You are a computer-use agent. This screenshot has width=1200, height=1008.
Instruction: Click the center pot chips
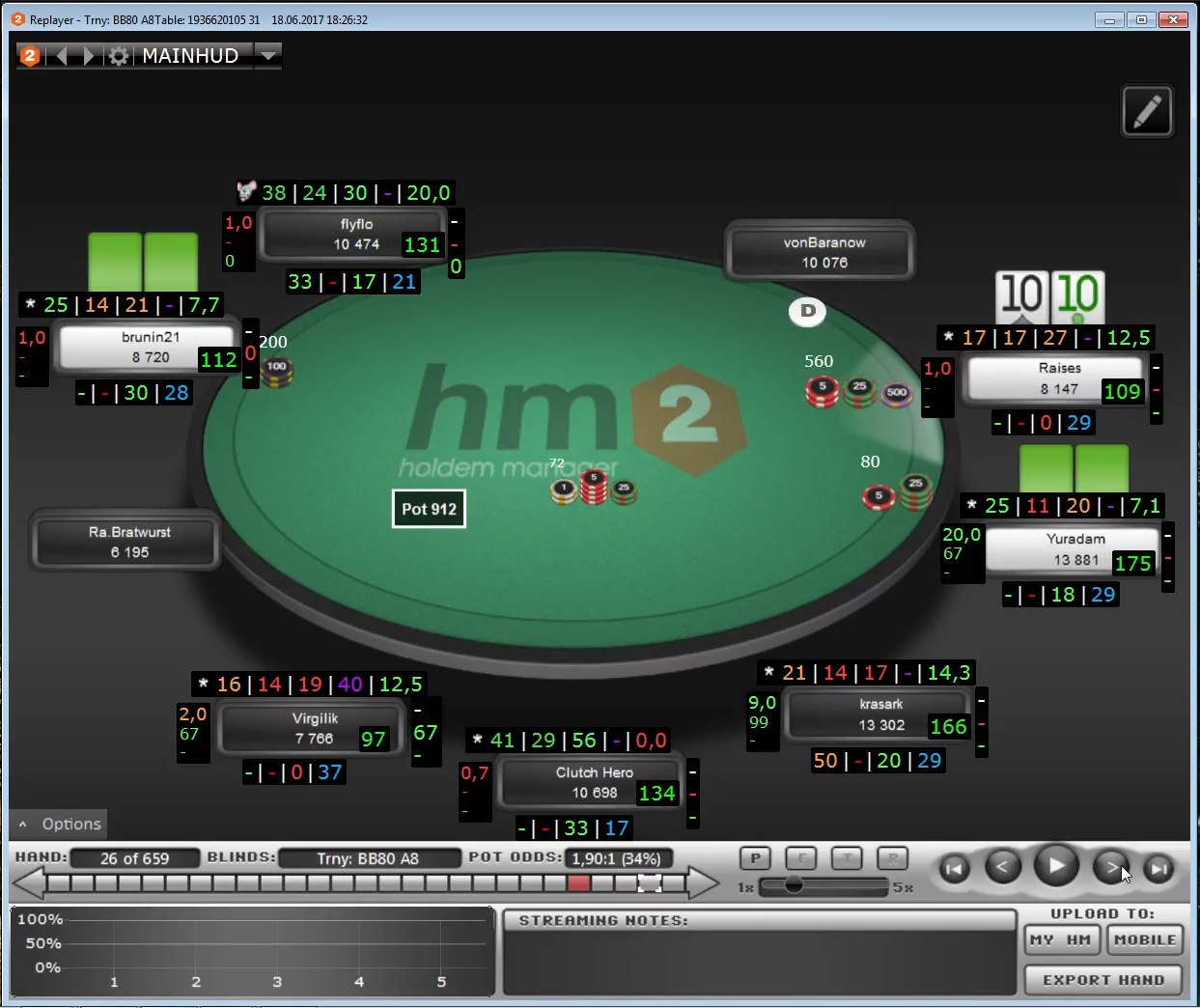pos(594,490)
